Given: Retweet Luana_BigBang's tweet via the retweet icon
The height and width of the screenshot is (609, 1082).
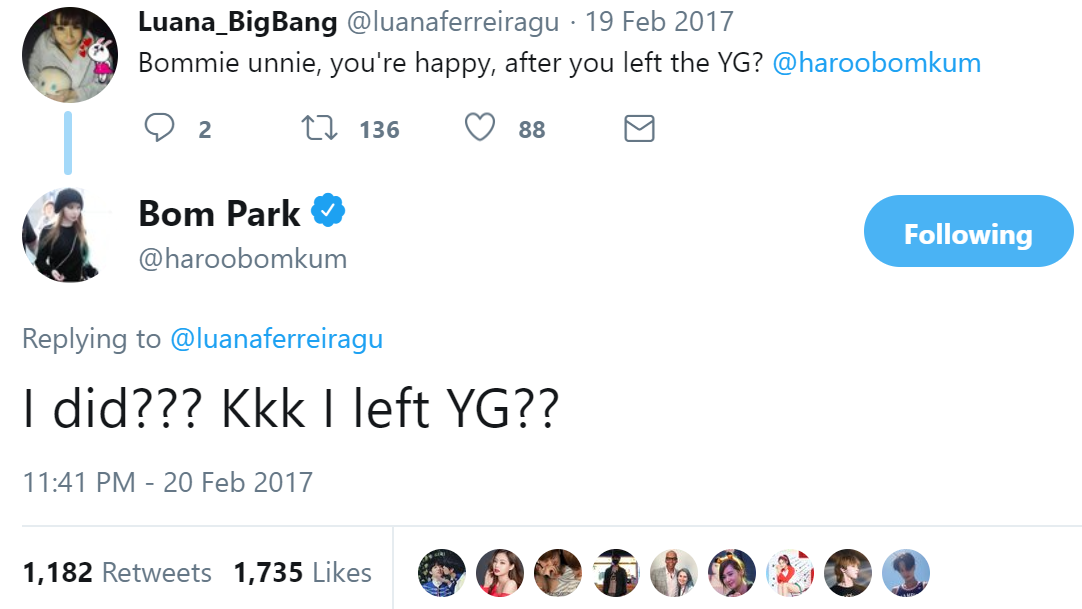Looking at the screenshot, I should [x=319, y=128].
